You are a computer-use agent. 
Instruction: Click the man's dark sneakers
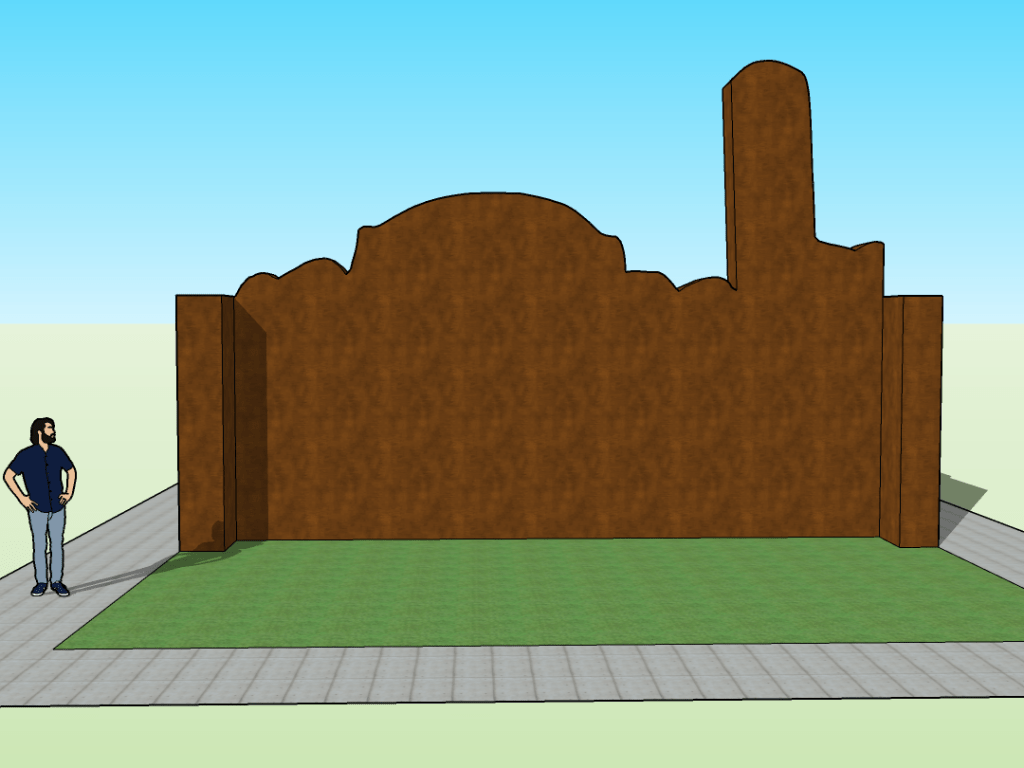point(50,589)
